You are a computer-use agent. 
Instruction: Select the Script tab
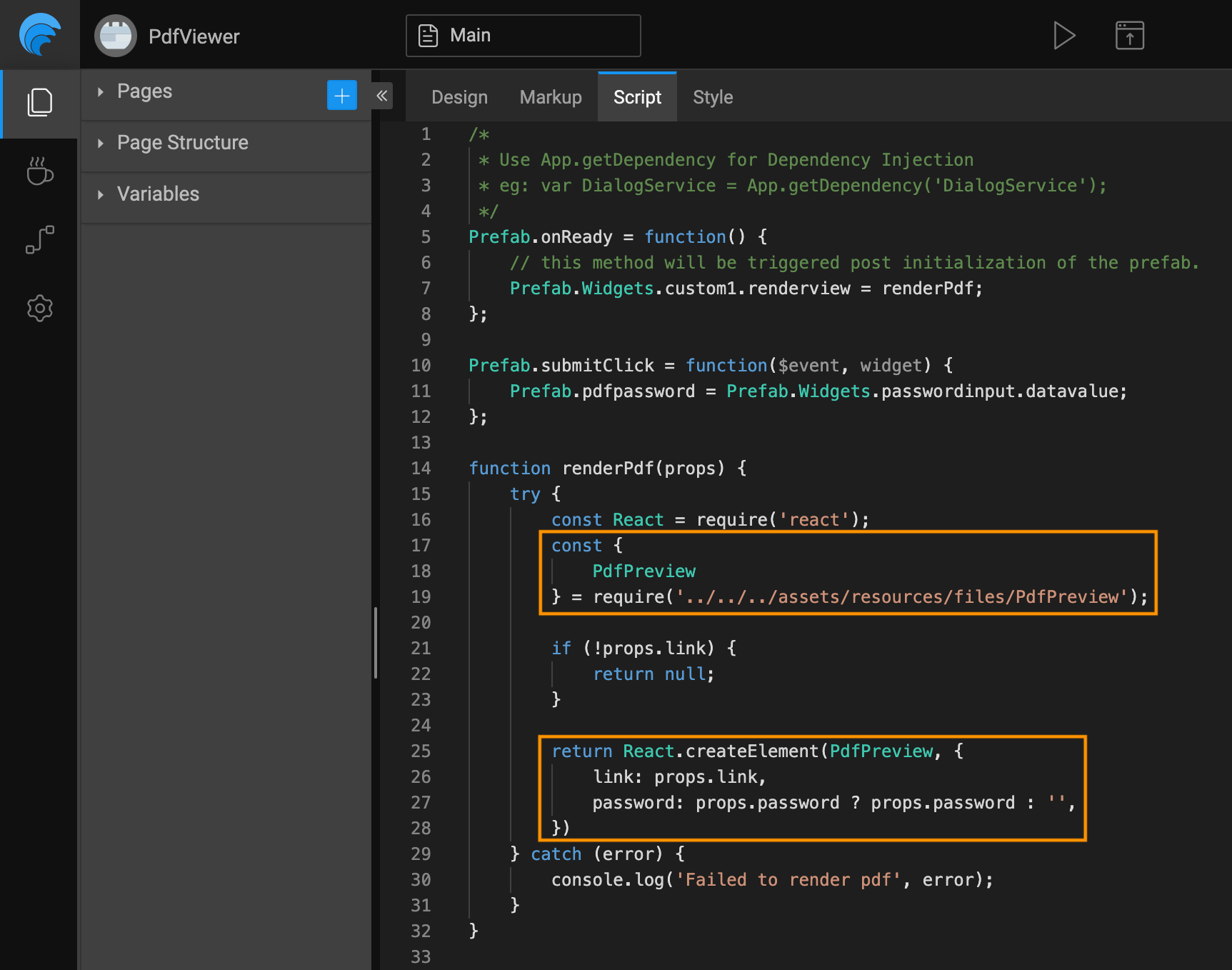click(x=637, y=97)
